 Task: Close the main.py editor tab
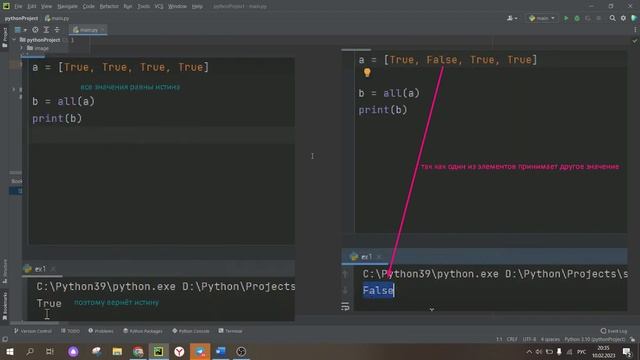coord(102,30)
